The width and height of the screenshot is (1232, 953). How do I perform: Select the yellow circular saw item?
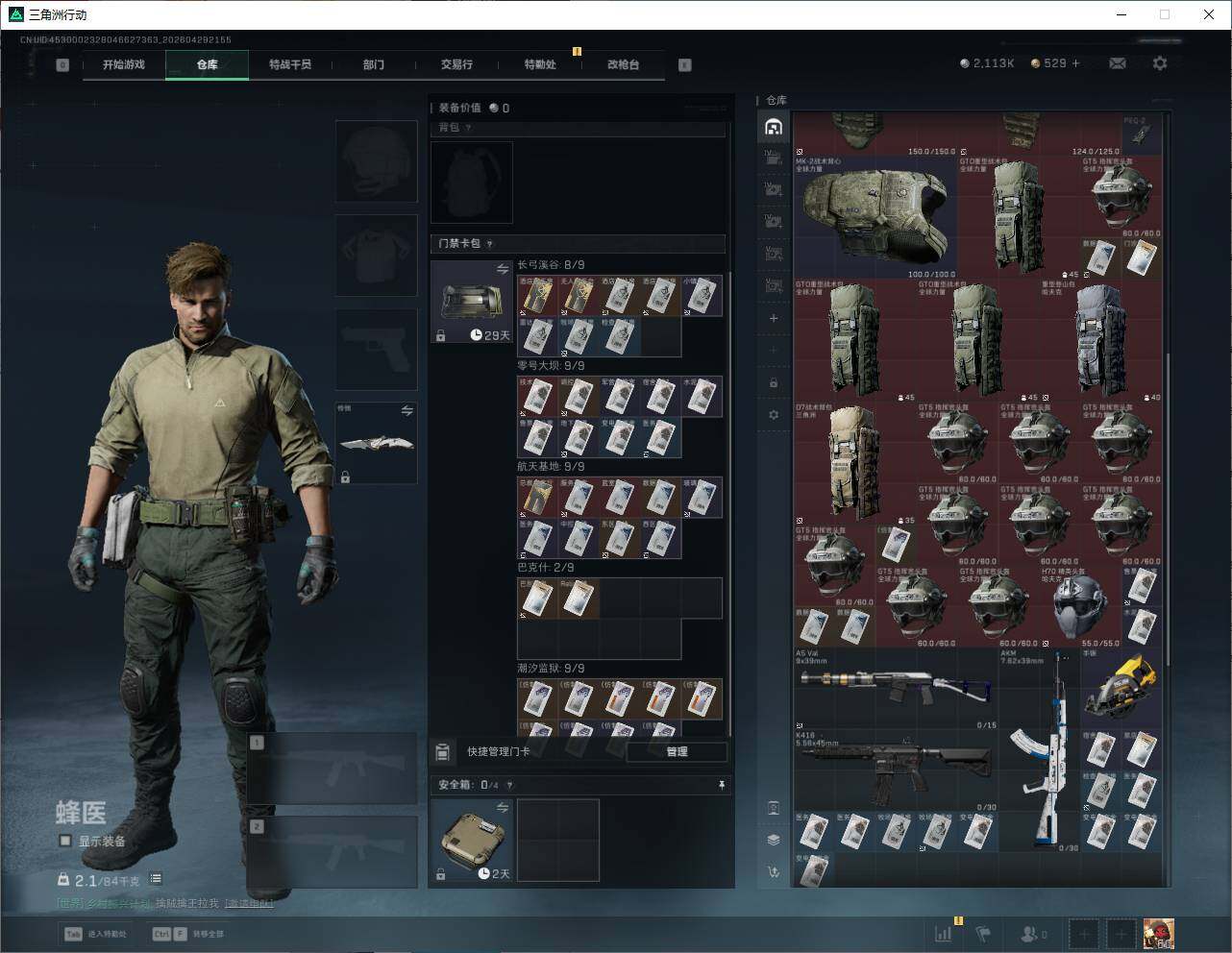point(1121,689)
